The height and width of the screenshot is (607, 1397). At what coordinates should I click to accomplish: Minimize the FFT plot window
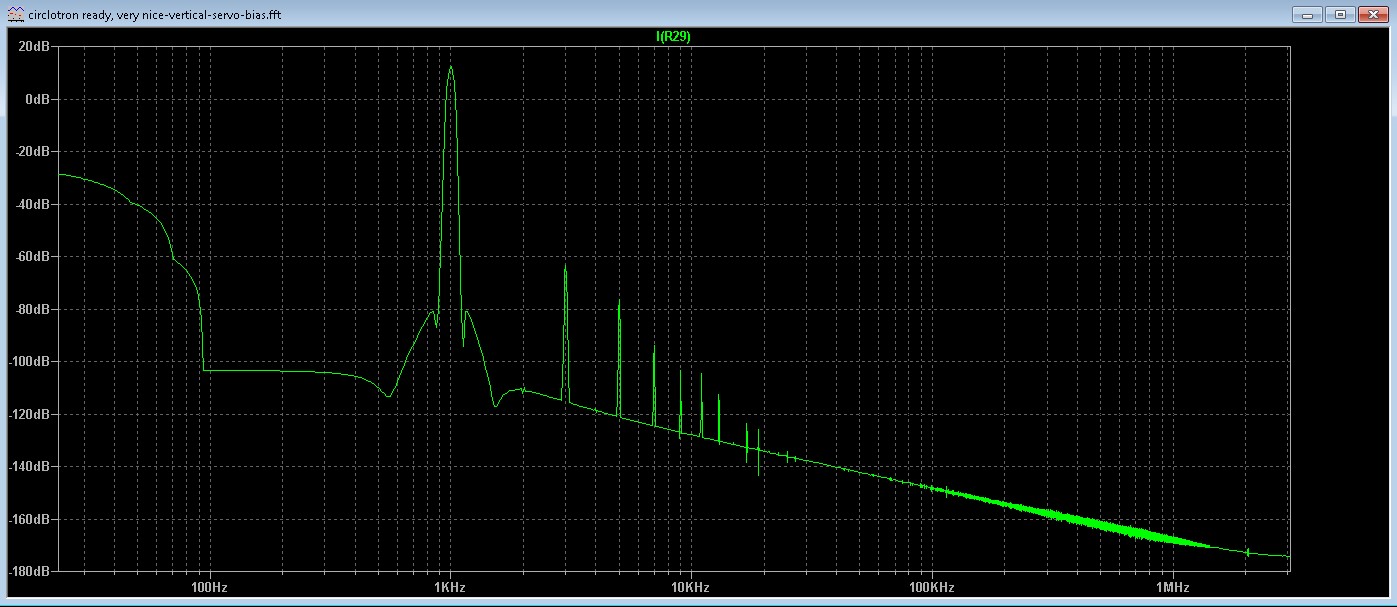[x=1307, y=14]
